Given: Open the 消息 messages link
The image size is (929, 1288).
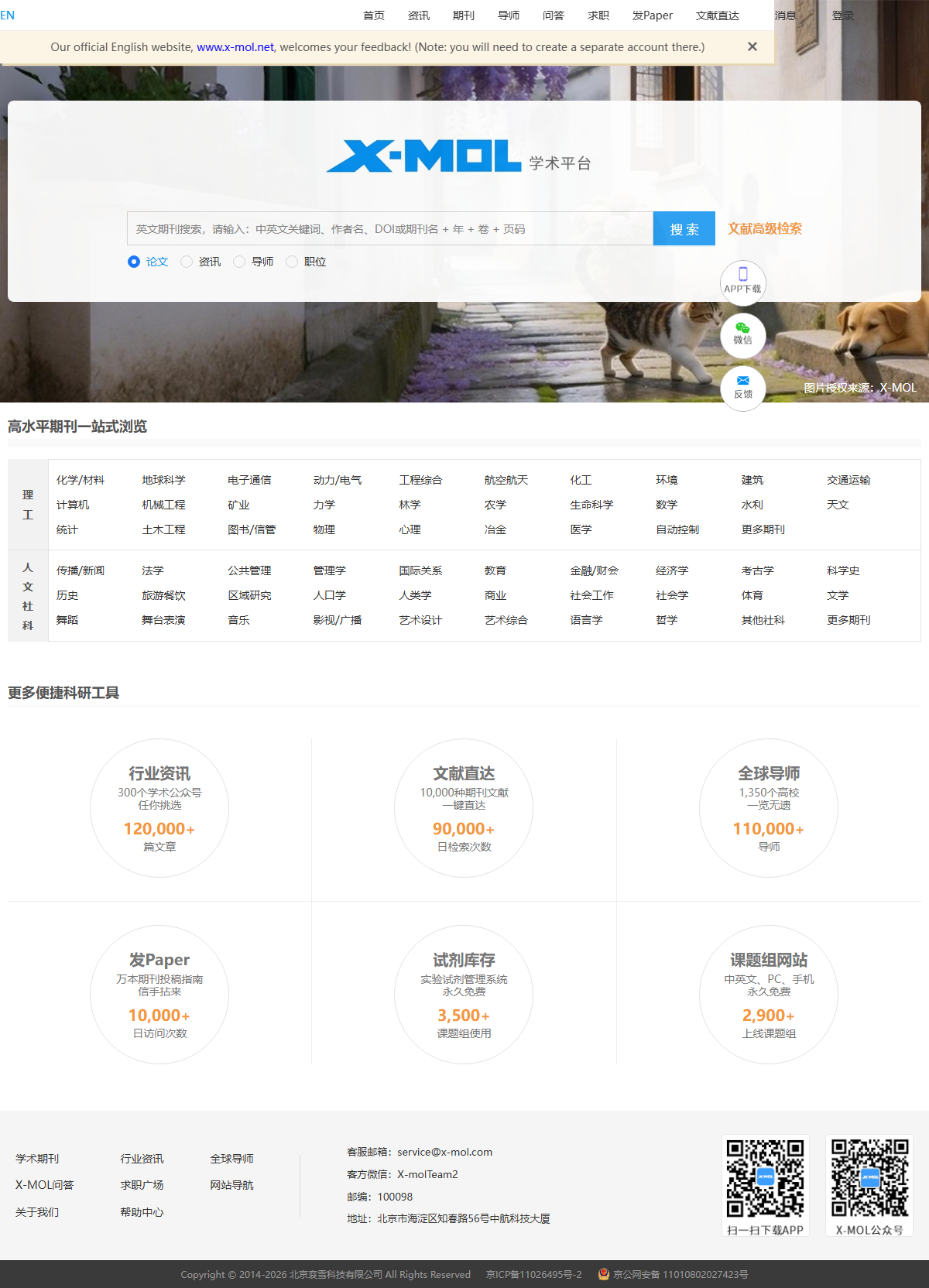Looking at the screenshot, I should 785,15.
